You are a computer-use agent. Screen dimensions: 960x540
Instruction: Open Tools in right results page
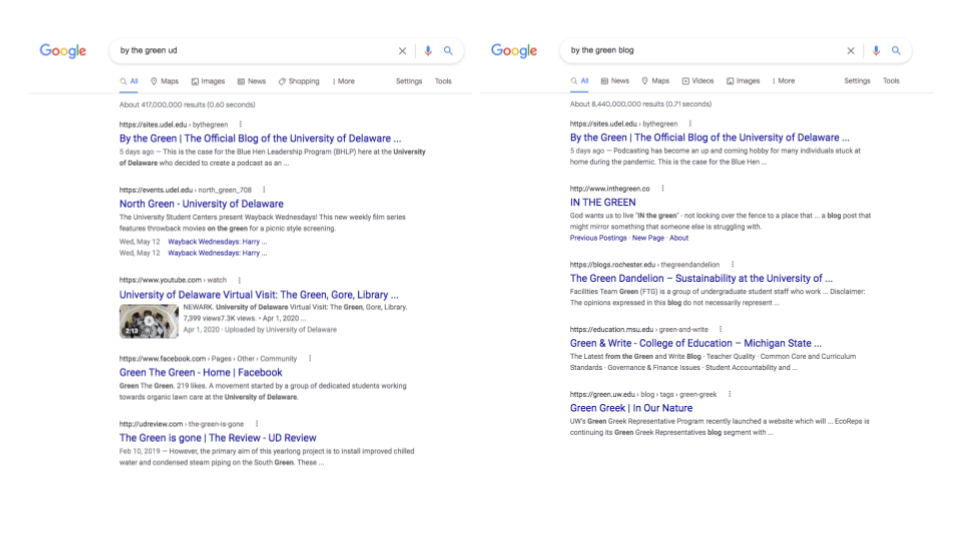891,81
